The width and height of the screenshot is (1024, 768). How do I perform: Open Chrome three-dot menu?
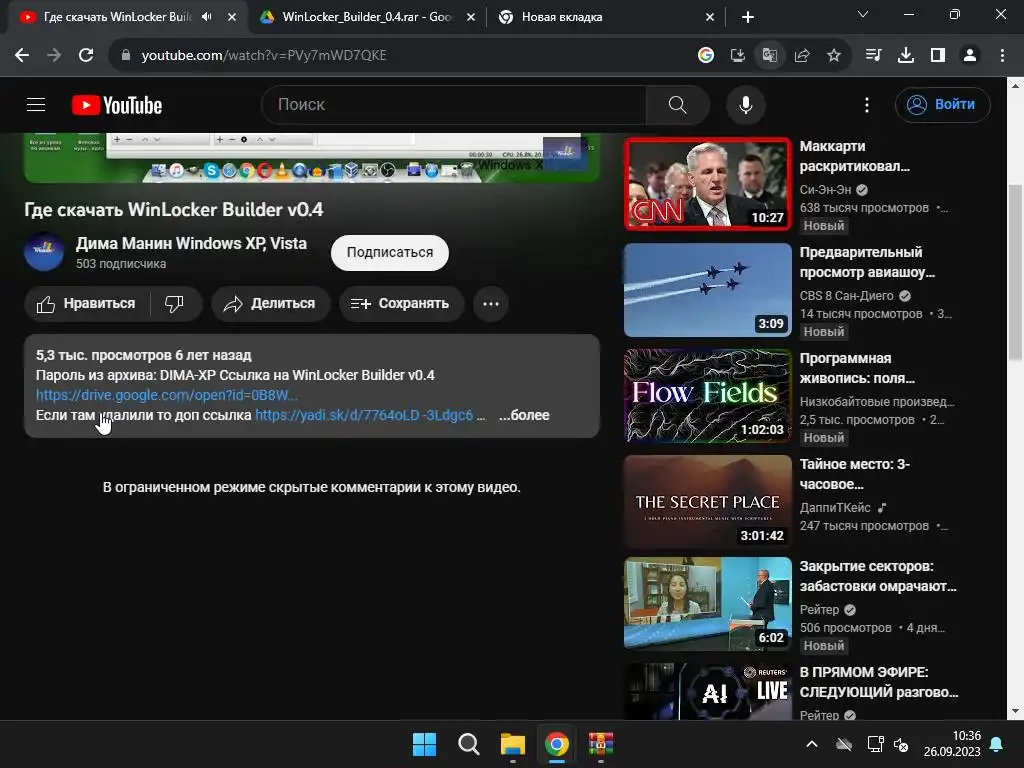1002,56
